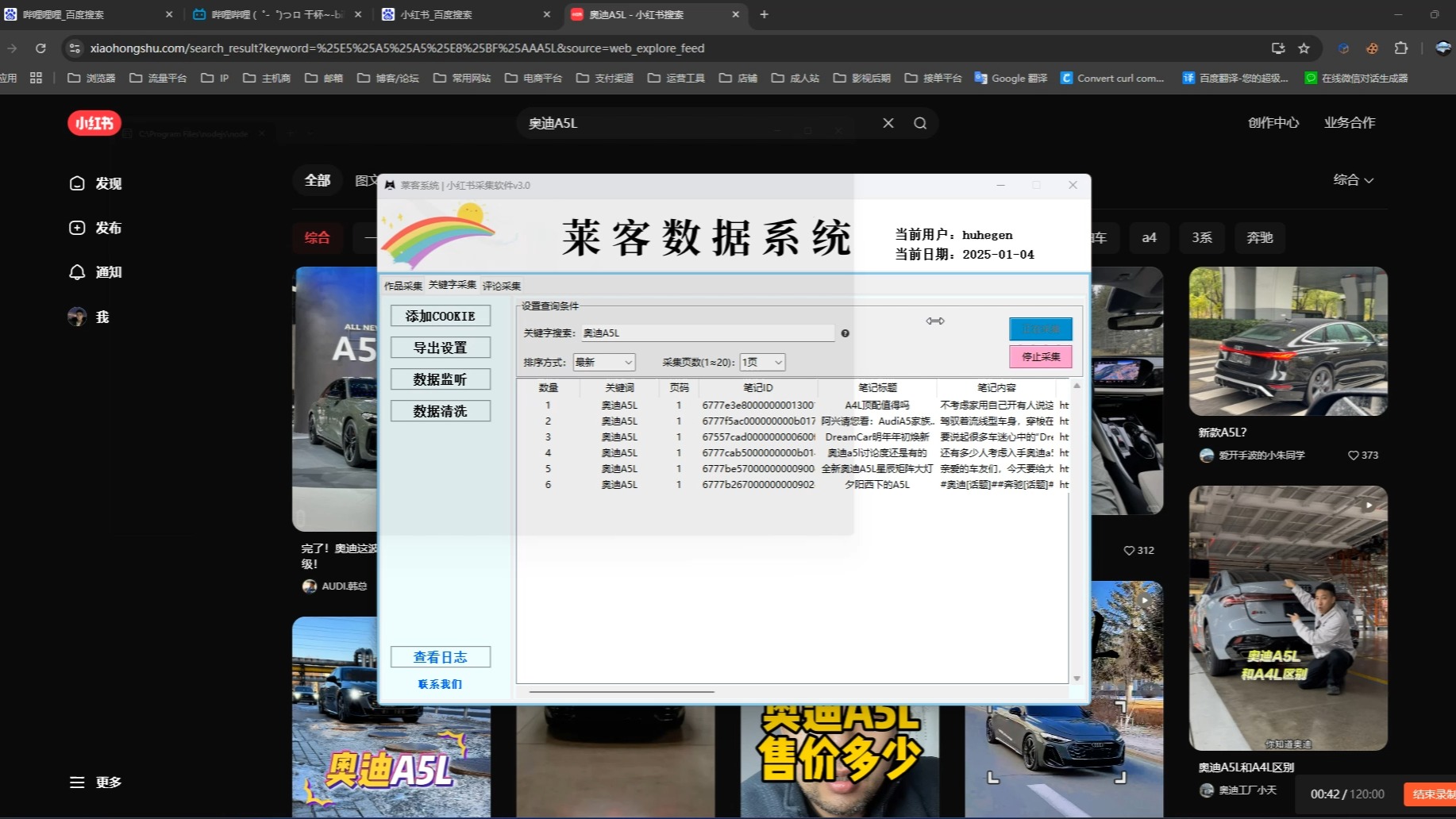The image size is (1456, 819).
Task: Click the help question mark beside keyword search
Action: click(x=845, y=333)
